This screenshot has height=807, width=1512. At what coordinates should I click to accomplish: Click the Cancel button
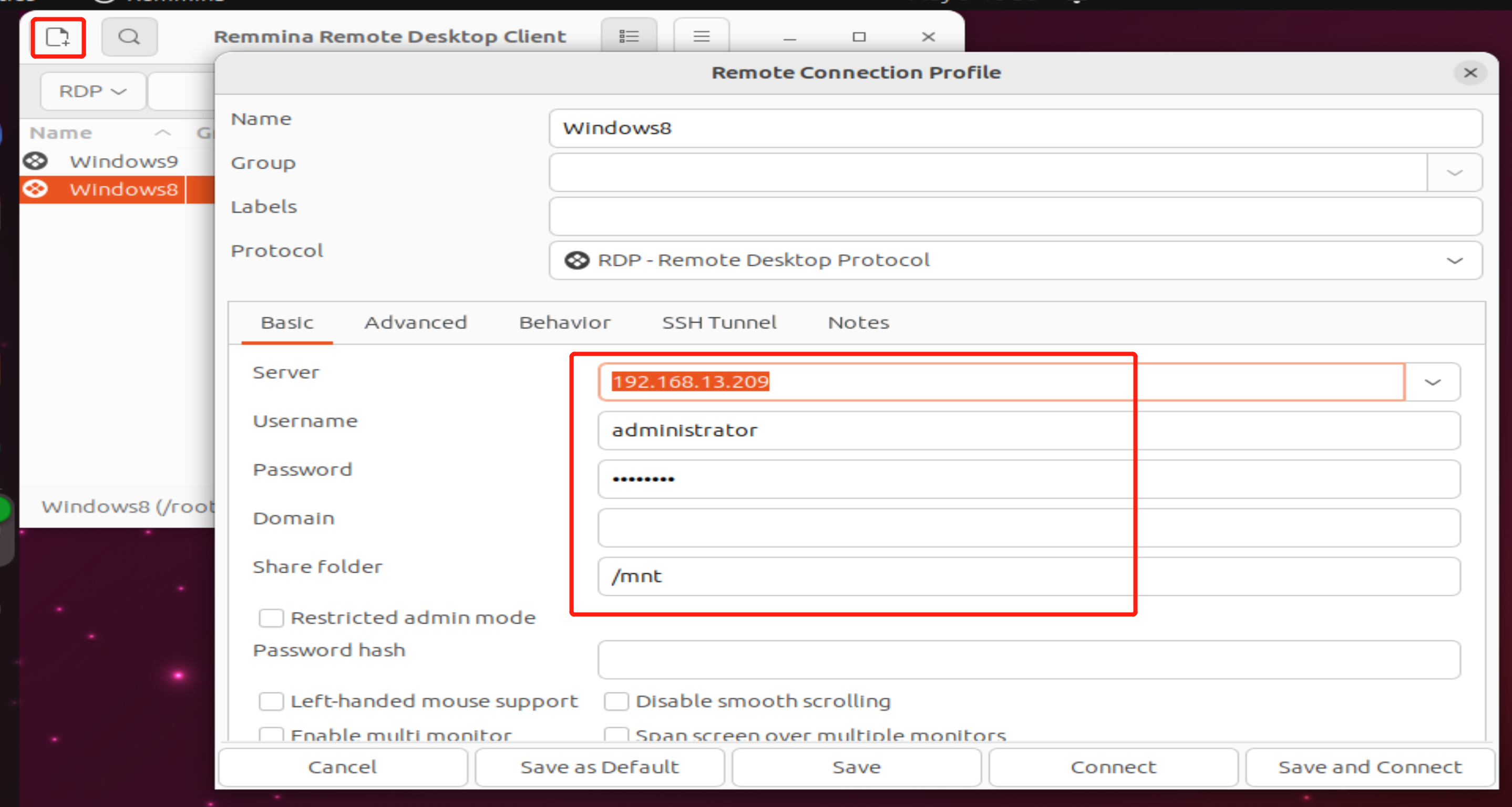tap(343, 768)
